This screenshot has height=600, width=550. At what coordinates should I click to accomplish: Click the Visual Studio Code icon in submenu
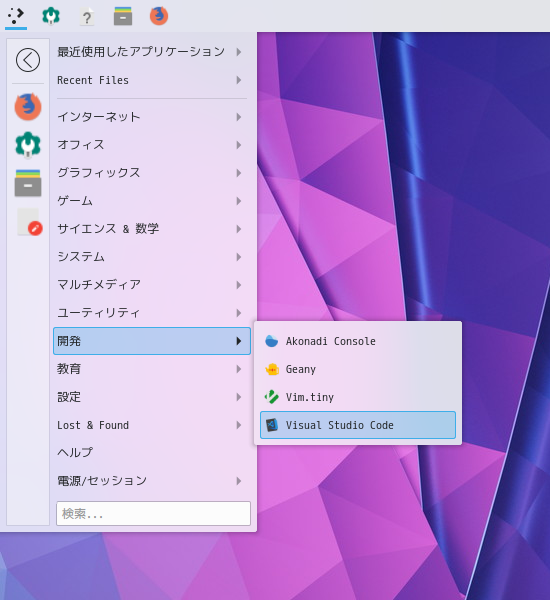click(272, 425)
